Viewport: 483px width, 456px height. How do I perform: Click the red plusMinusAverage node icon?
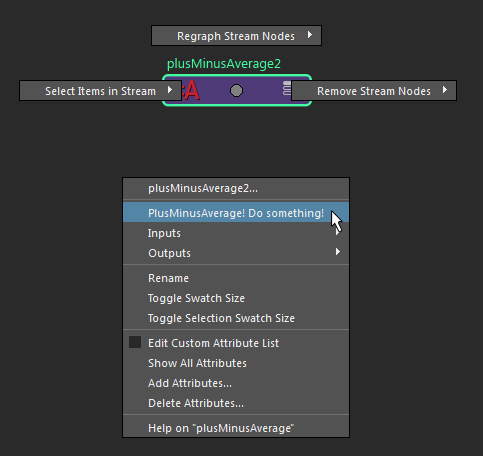[x=191, y=90]
